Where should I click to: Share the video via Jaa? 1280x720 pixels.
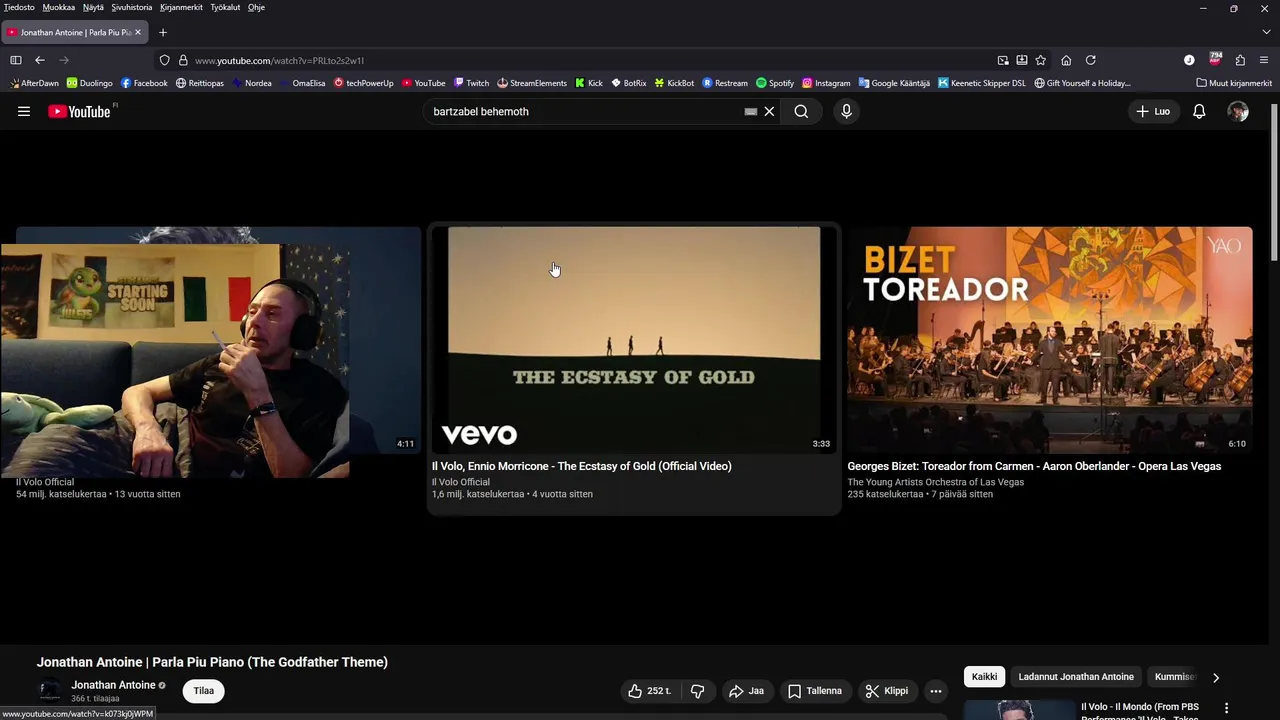click(x=746, y=691)
